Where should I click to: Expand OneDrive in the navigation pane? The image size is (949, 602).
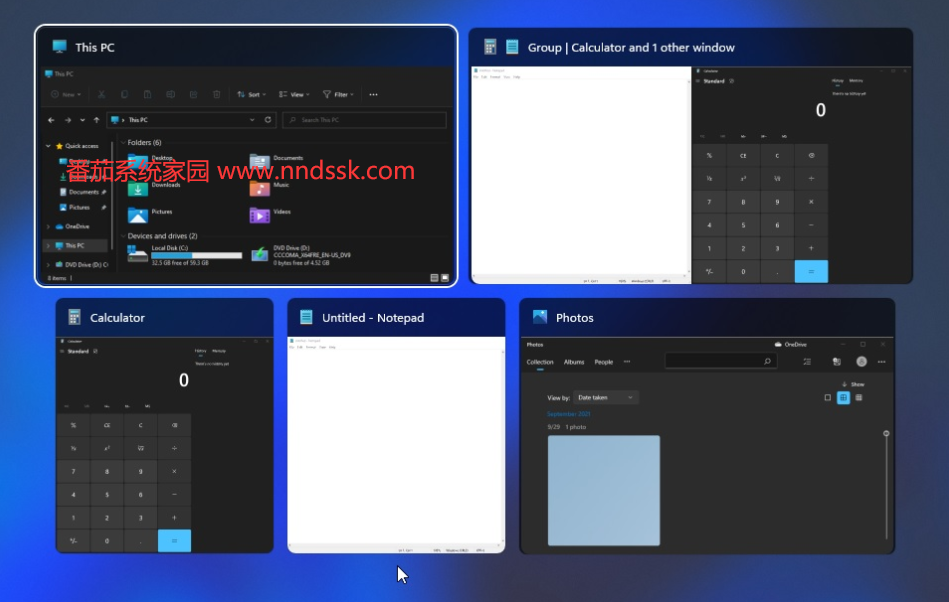[x=48, y=226]
